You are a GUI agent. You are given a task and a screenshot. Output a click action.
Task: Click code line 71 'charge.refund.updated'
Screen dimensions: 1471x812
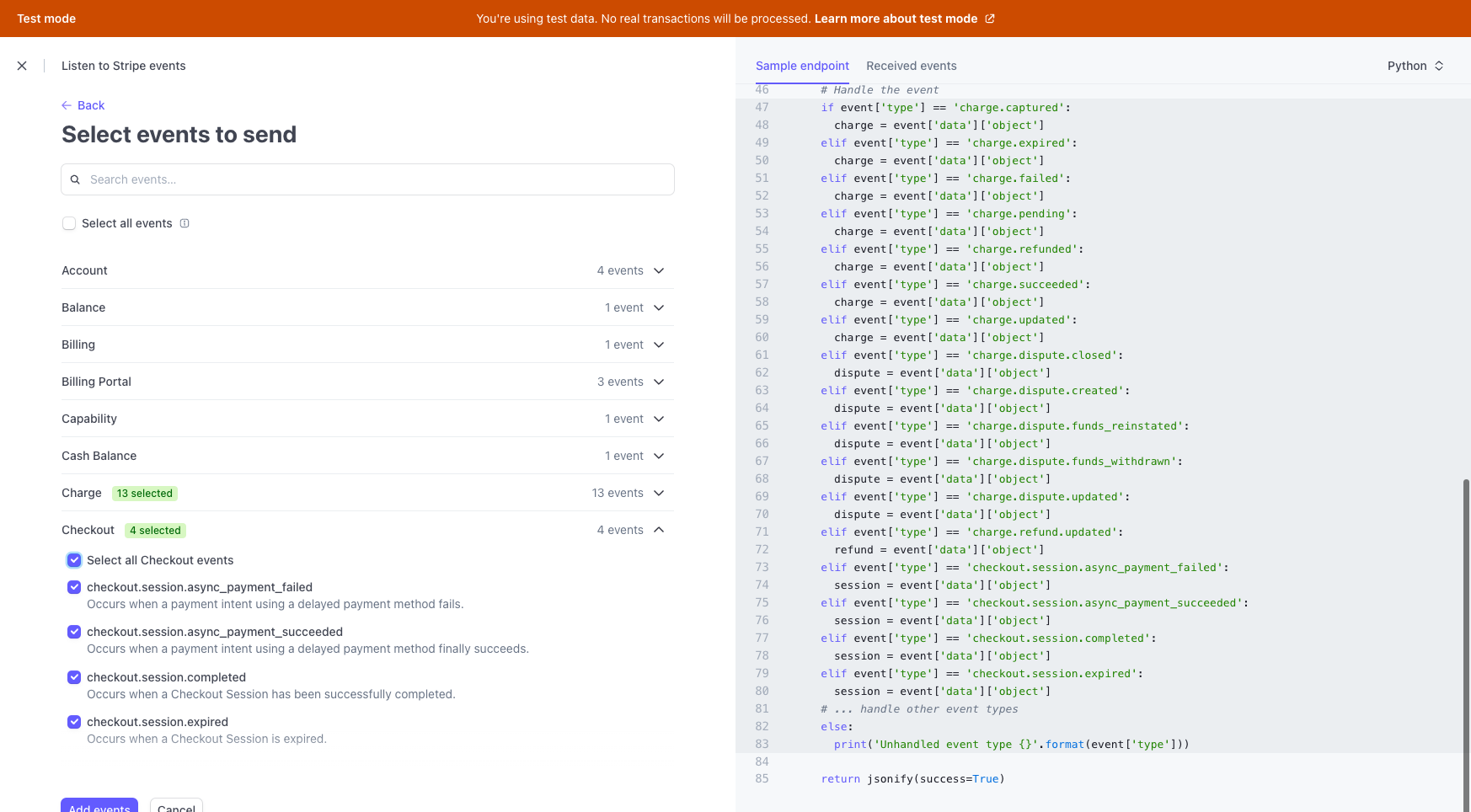click(972, 532)
